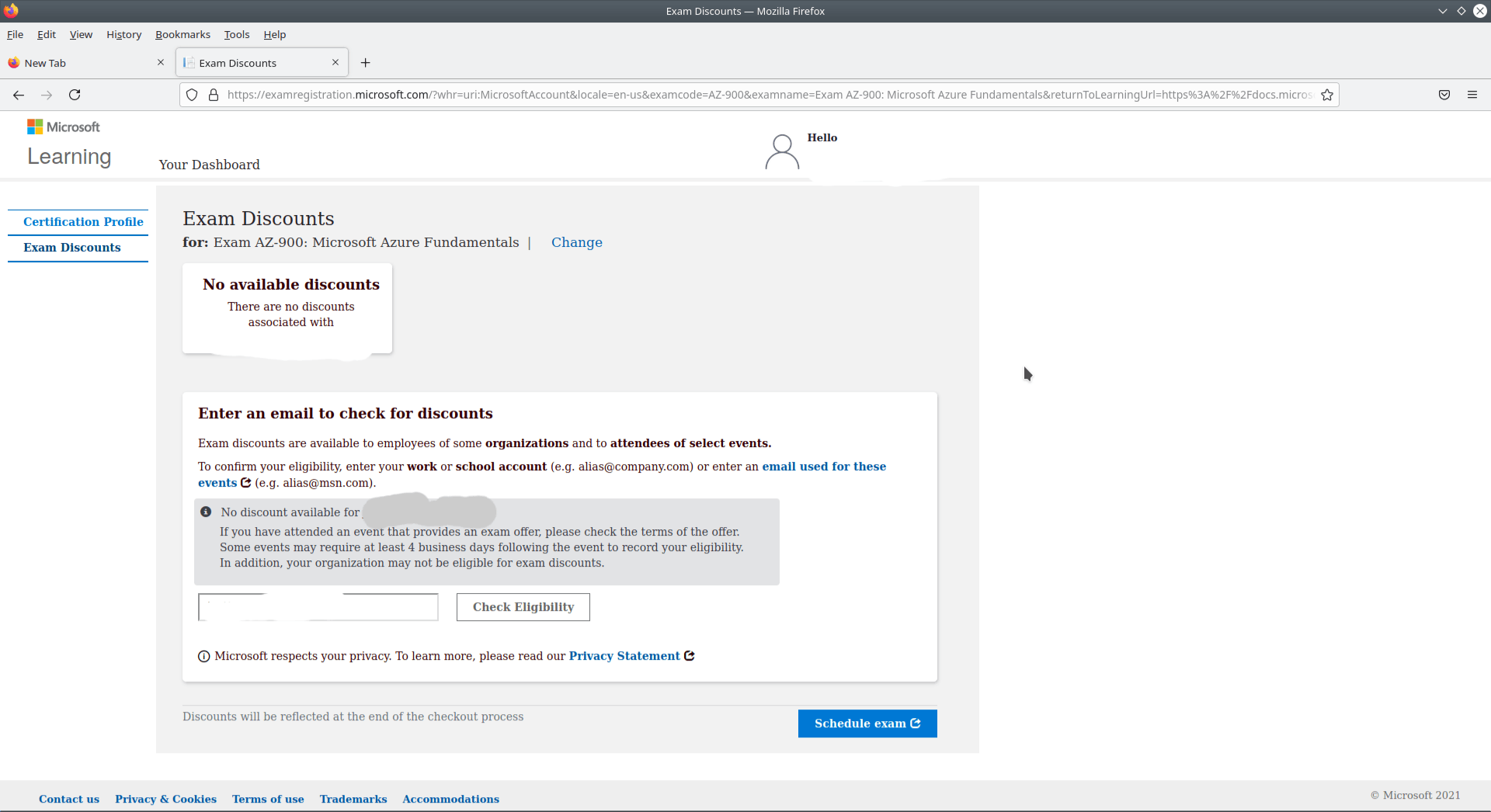This screenshot has width=1491, height=812.
Task: Open the Firefox hamburger menu
Action: click(1472, 95)
